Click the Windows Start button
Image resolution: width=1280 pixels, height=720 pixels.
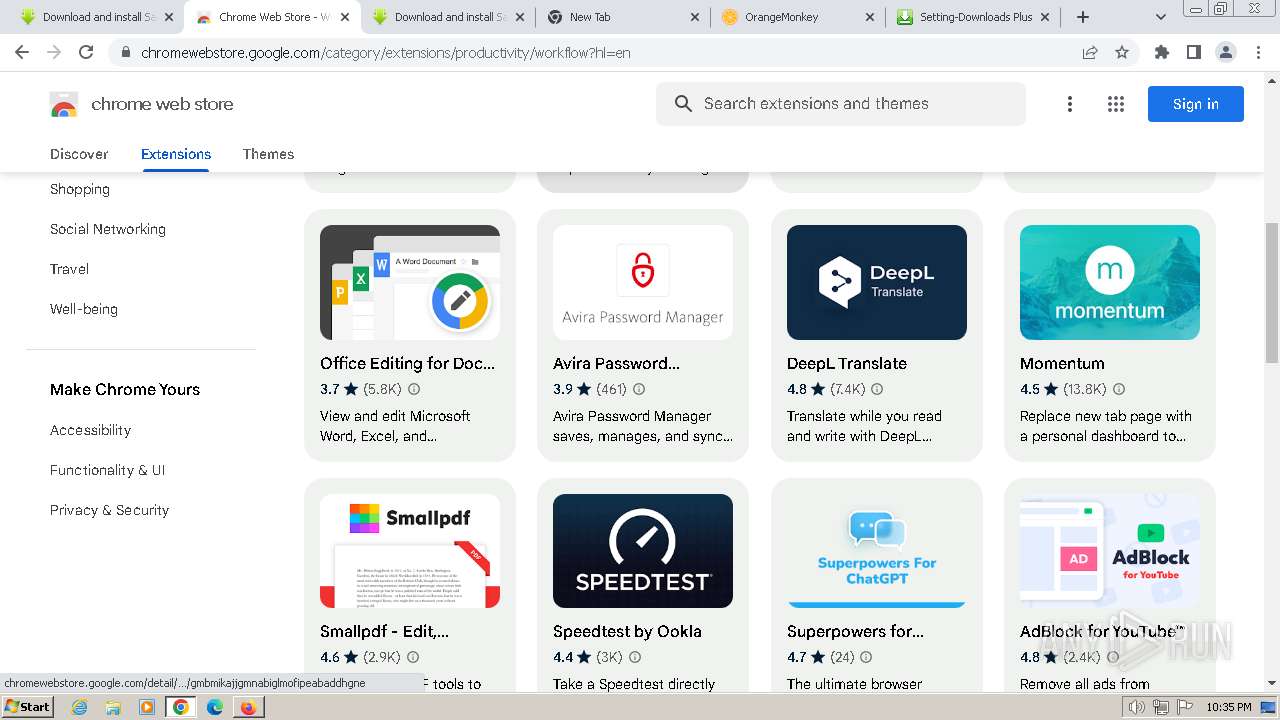click(27, 707)
